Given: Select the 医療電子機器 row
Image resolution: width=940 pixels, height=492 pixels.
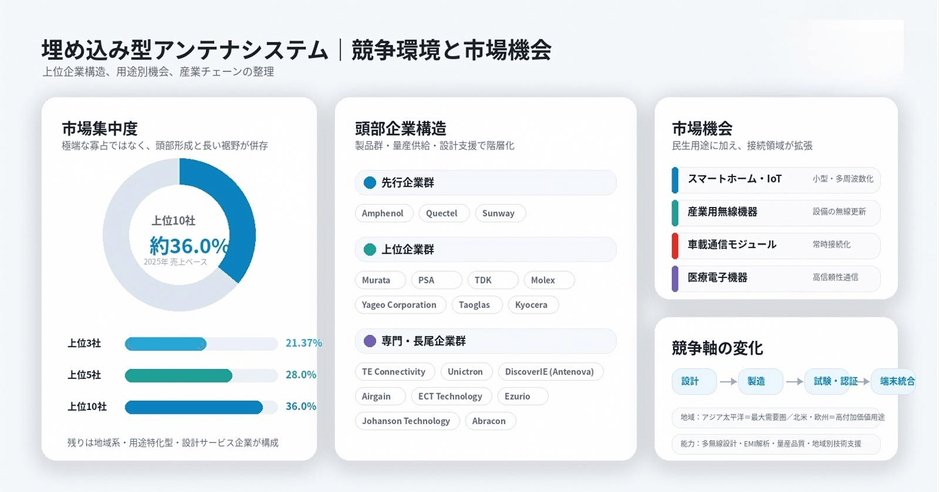Looking at the screenshot, I should pyautogui.click(x=776, y=278).
